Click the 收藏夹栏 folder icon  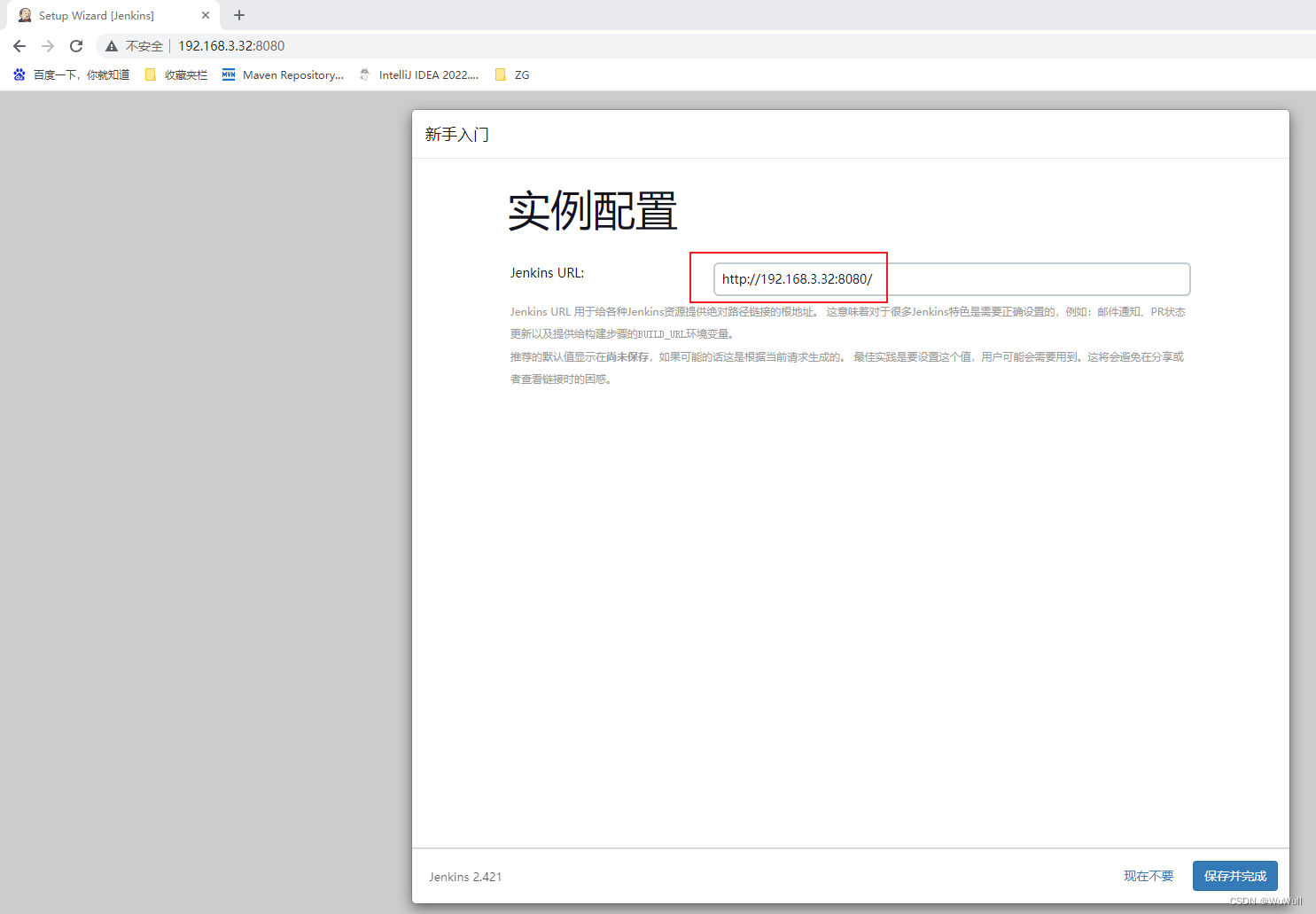point(151,75)
